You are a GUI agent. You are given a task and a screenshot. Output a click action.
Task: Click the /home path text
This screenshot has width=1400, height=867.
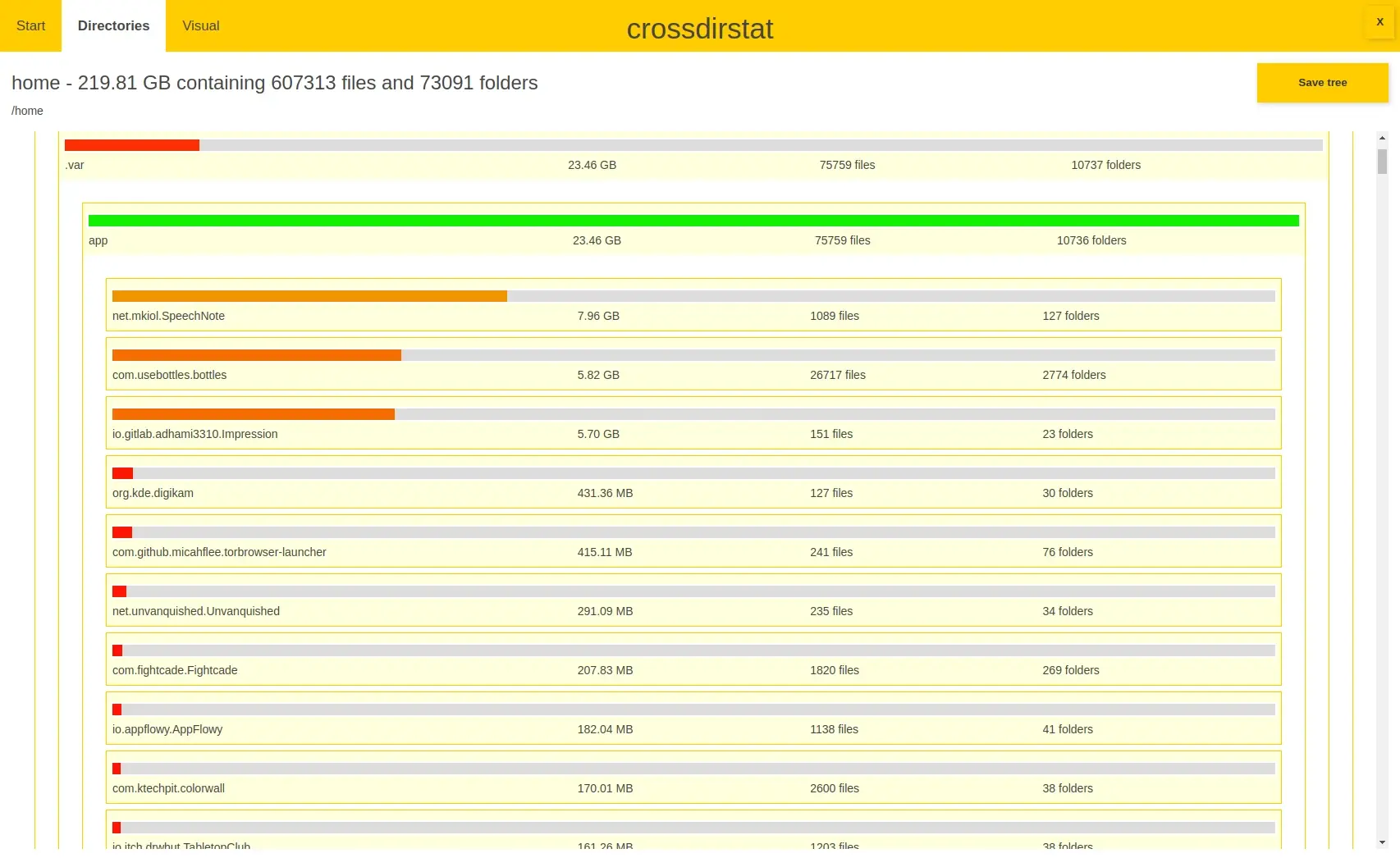[27, 111]
